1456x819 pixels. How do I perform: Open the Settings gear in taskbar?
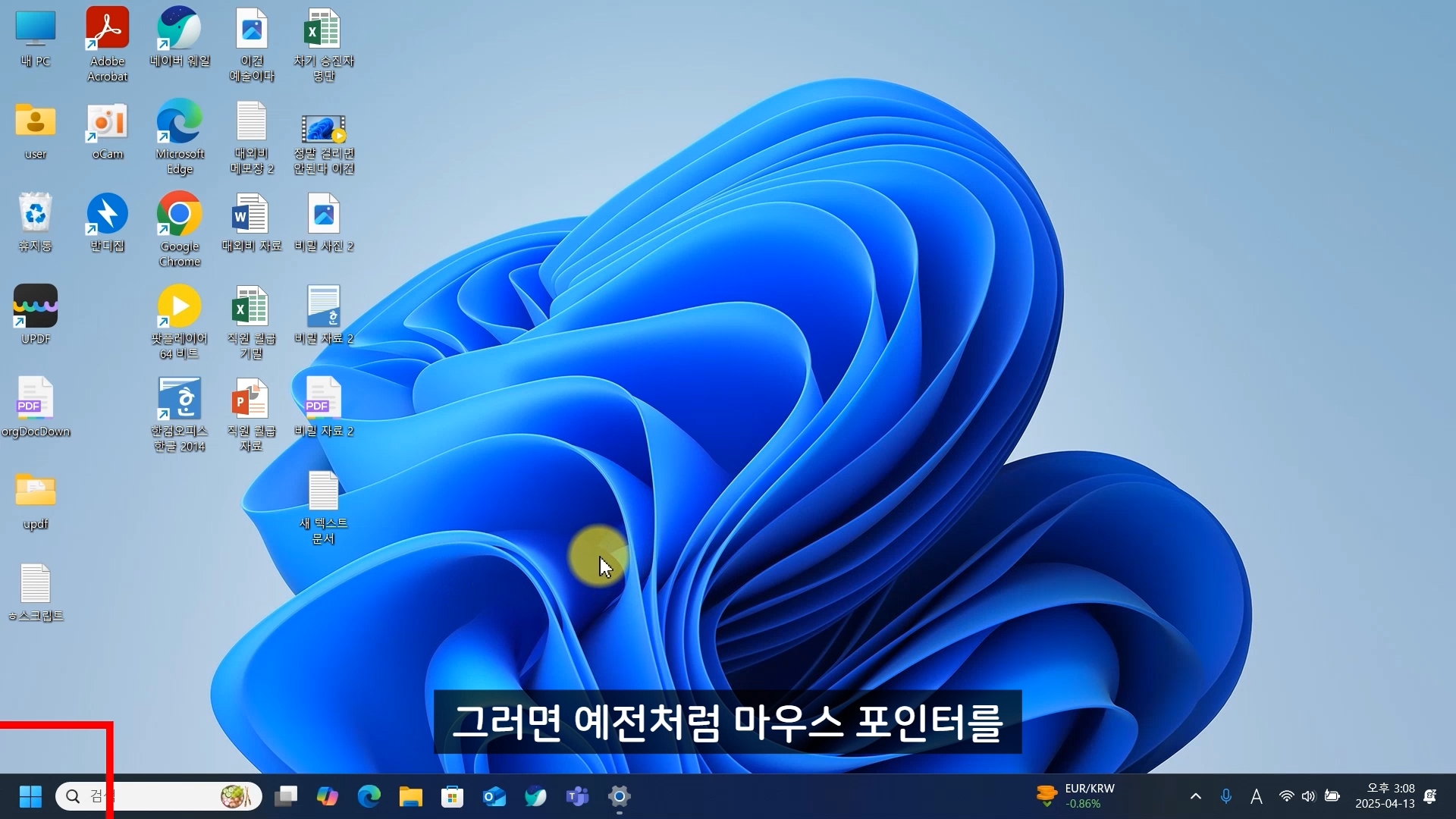(620, 796)
